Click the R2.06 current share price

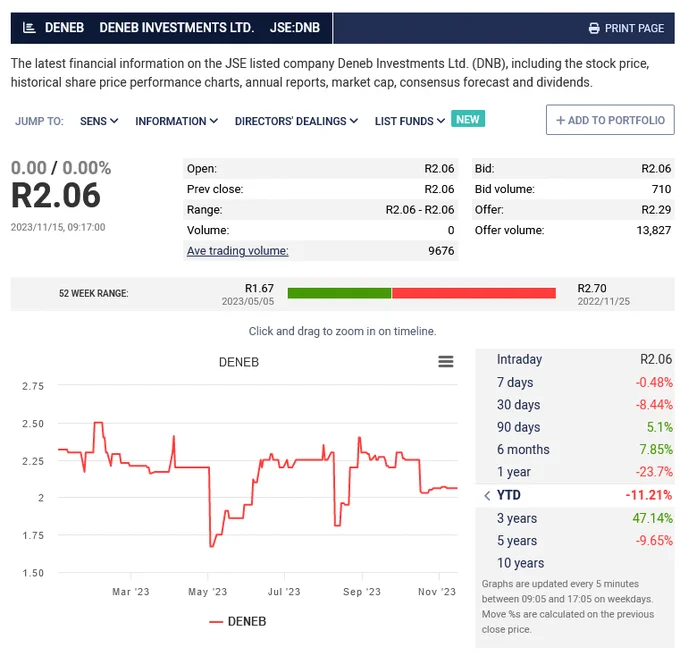tap(56, 196)
